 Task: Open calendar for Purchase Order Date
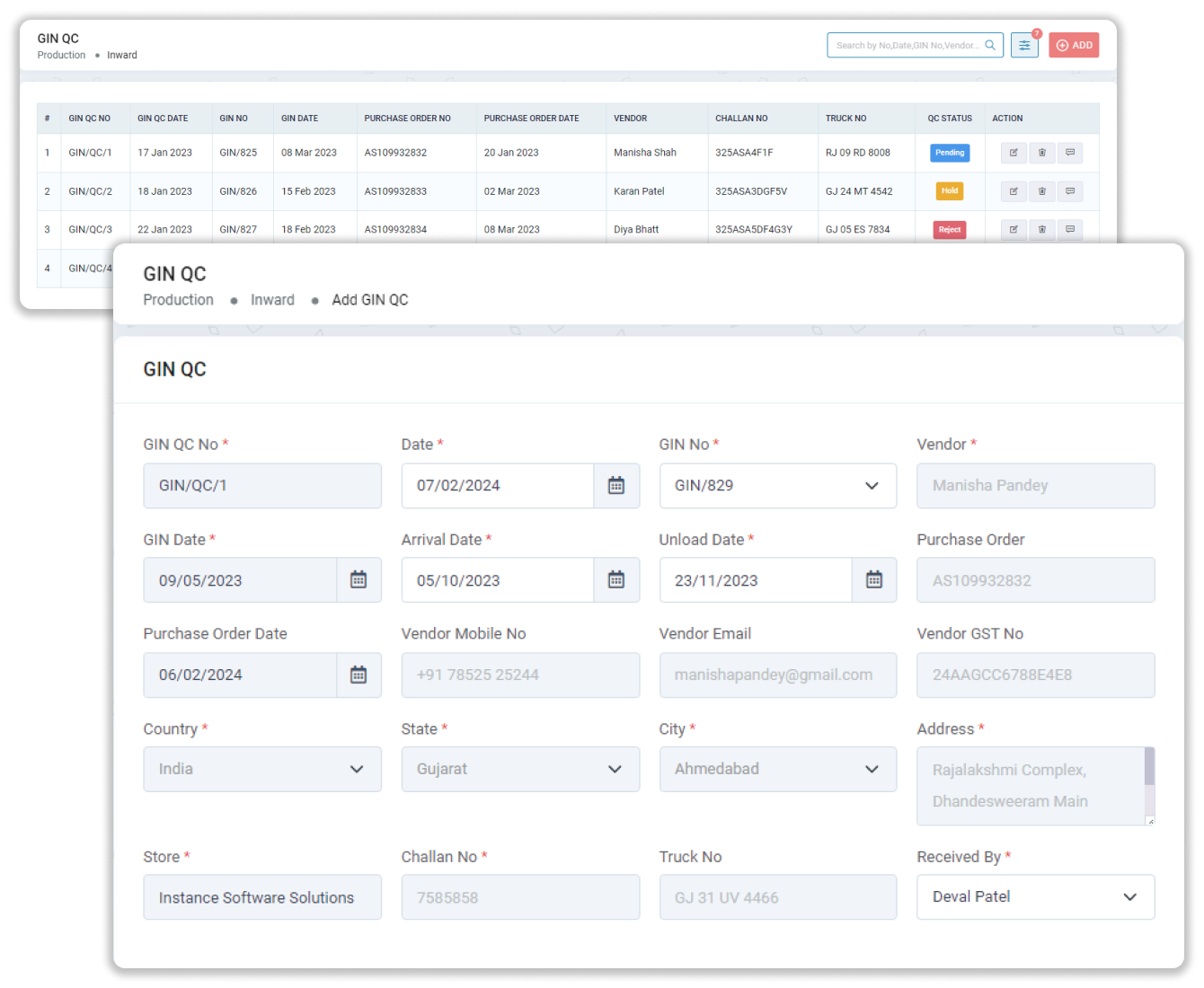359,675
